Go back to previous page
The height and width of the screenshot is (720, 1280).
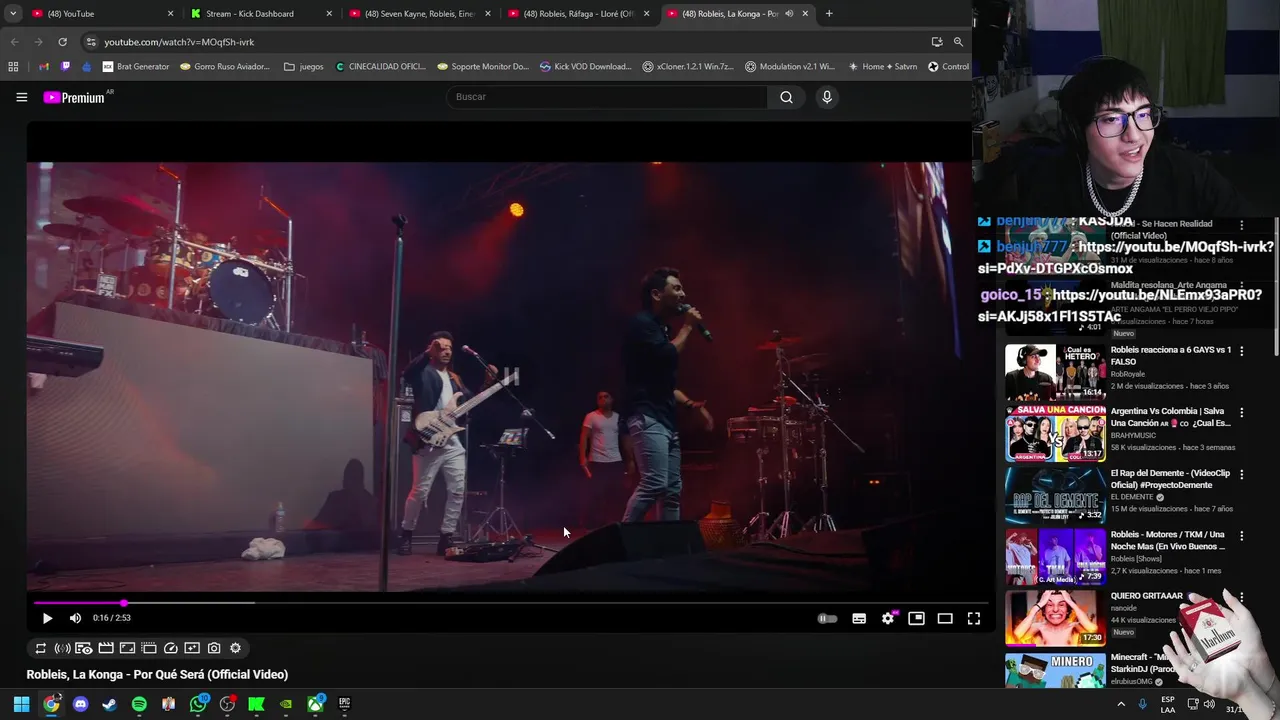point(14,42)
